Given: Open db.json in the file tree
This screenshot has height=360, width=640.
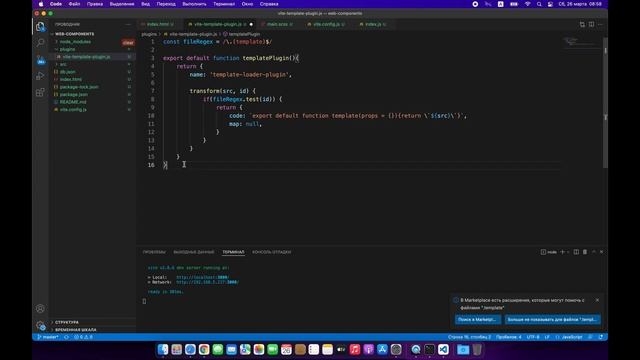Looking at the screenshot, I should click(68, 72).
